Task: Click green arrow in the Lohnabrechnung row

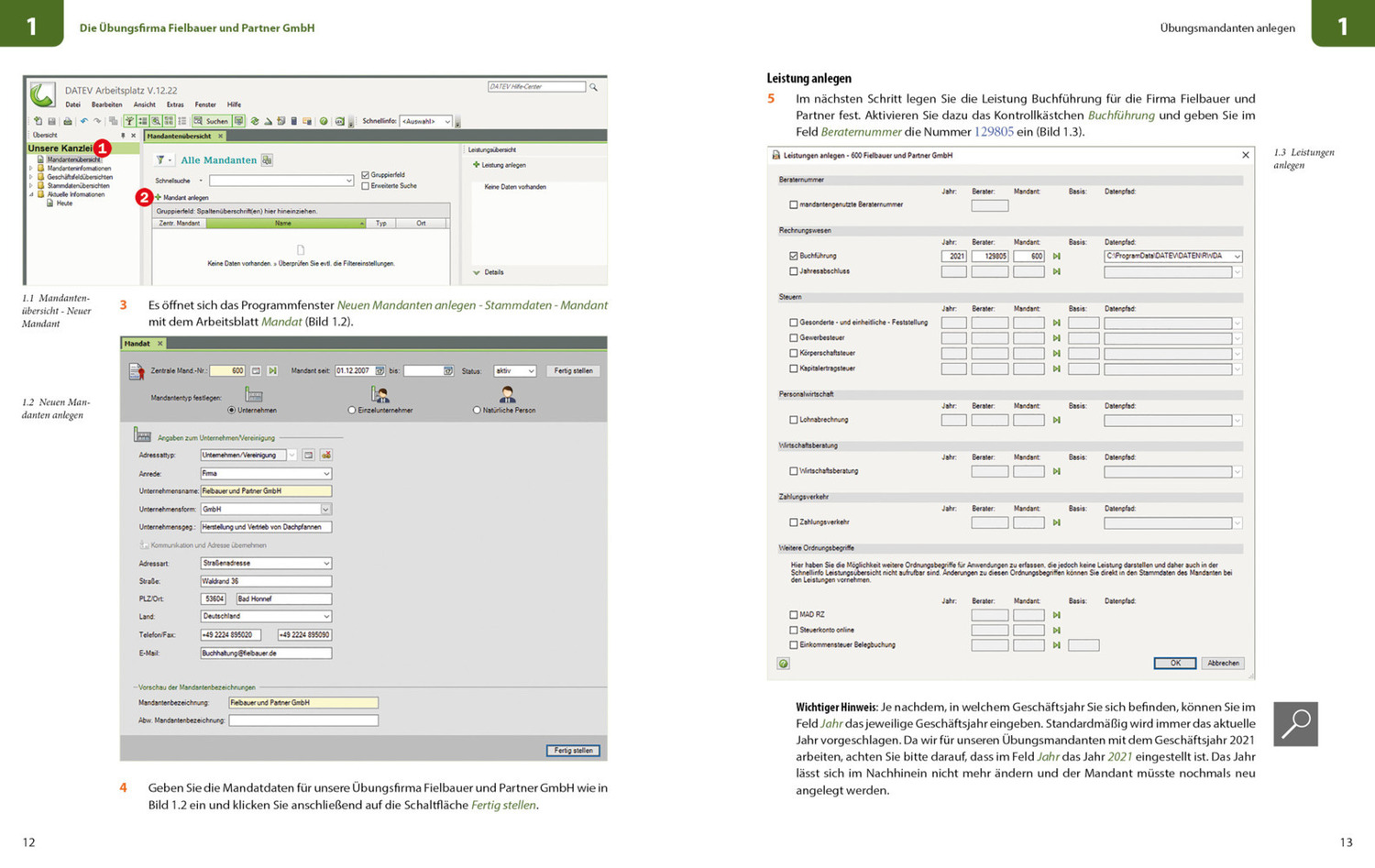Action: 1056,420
